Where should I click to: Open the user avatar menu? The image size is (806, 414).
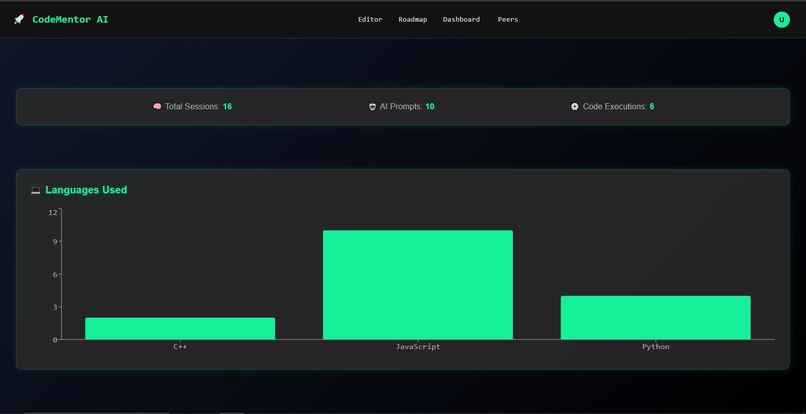[781, 20]
